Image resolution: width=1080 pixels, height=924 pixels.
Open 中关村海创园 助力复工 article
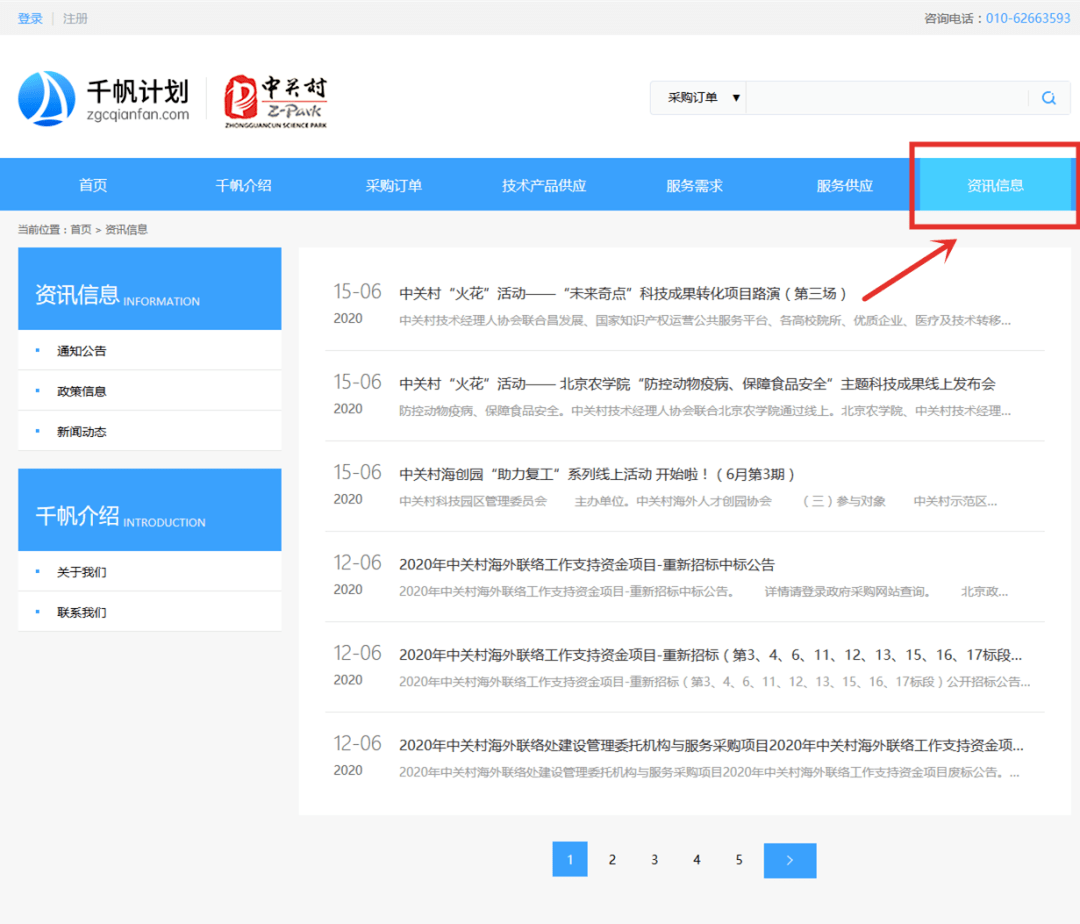tap(597, 474)
